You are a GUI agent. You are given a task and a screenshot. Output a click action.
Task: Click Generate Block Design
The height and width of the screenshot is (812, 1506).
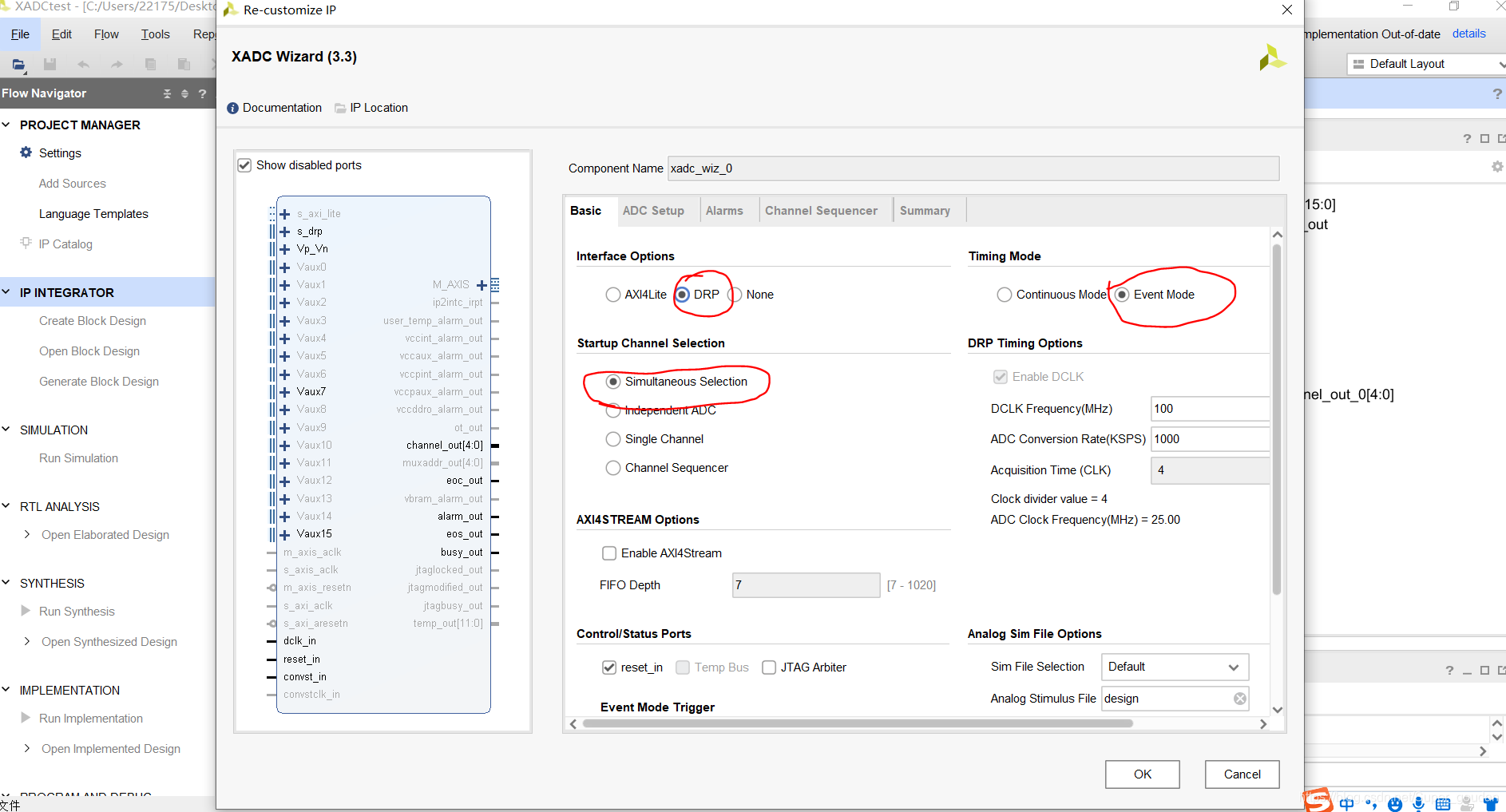coord(99,382)
